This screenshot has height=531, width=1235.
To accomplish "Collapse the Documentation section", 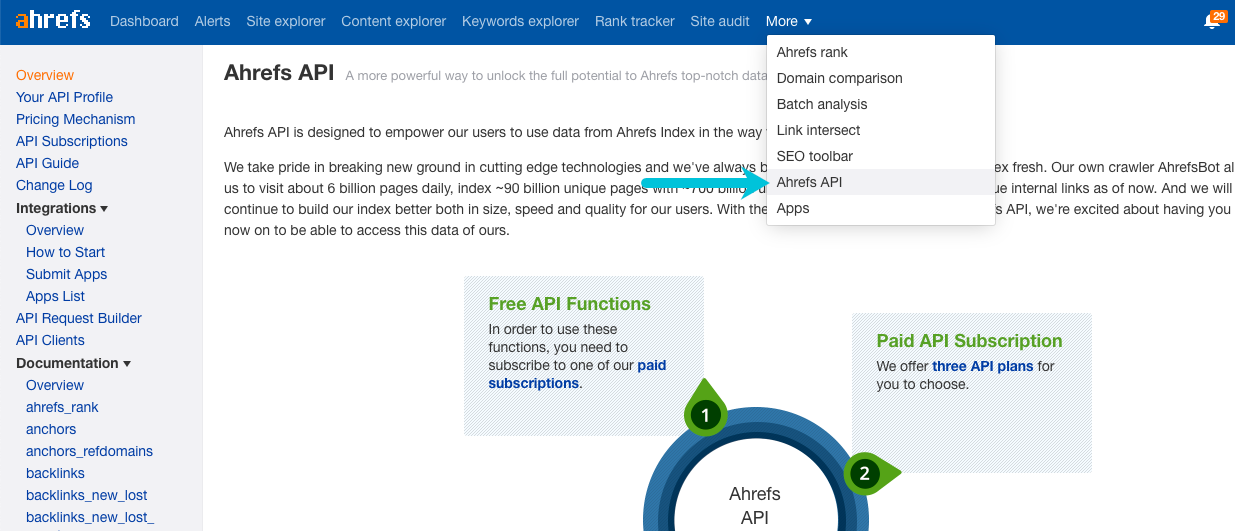I will 73,363.
